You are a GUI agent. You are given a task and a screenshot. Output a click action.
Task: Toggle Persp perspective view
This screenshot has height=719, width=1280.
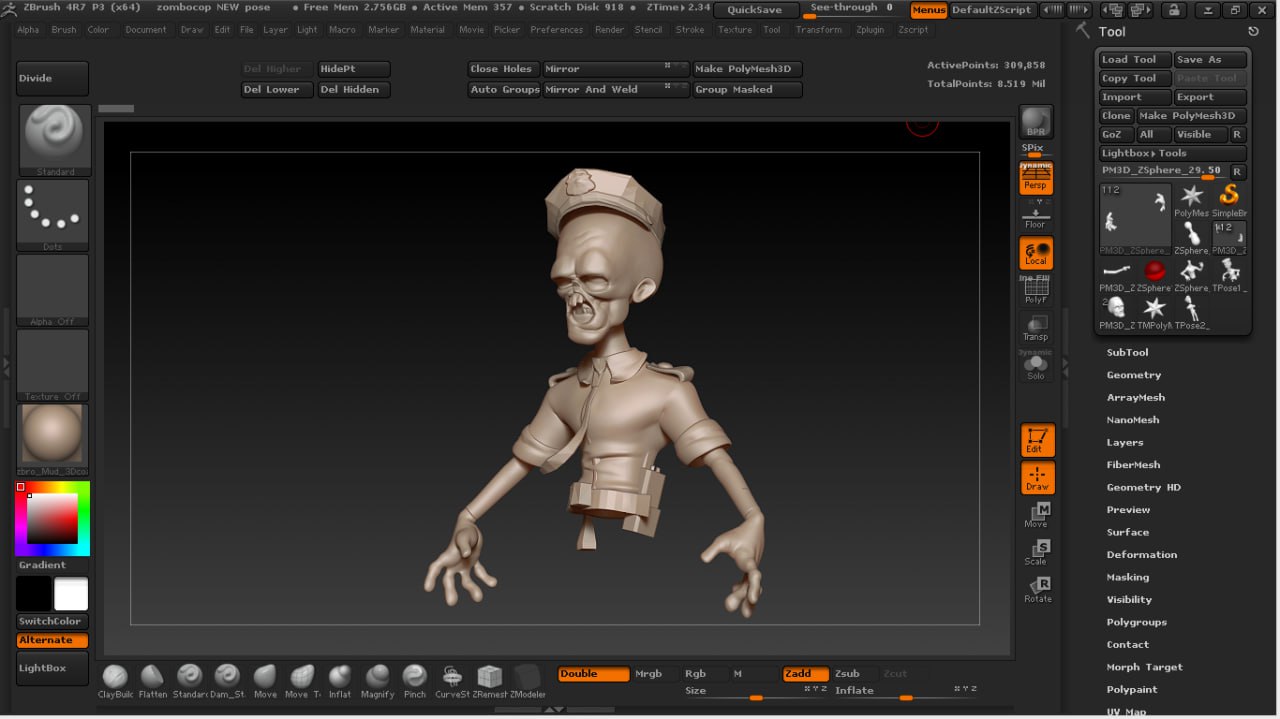point(1036,179)
